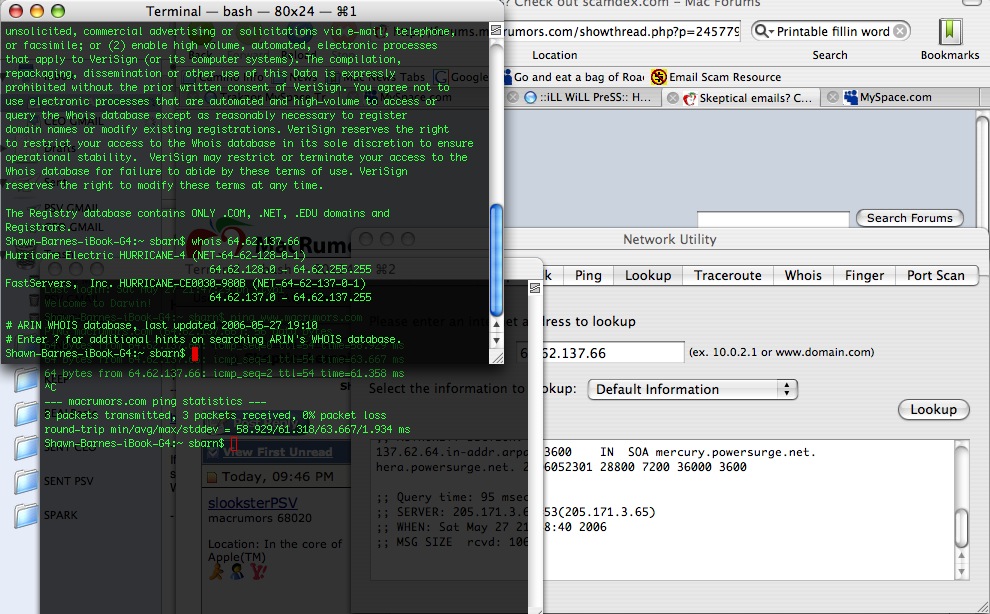The image size is (990, 614).
Task: Click the down scroll arrow in front Terminal
Action: pos(496,340)
